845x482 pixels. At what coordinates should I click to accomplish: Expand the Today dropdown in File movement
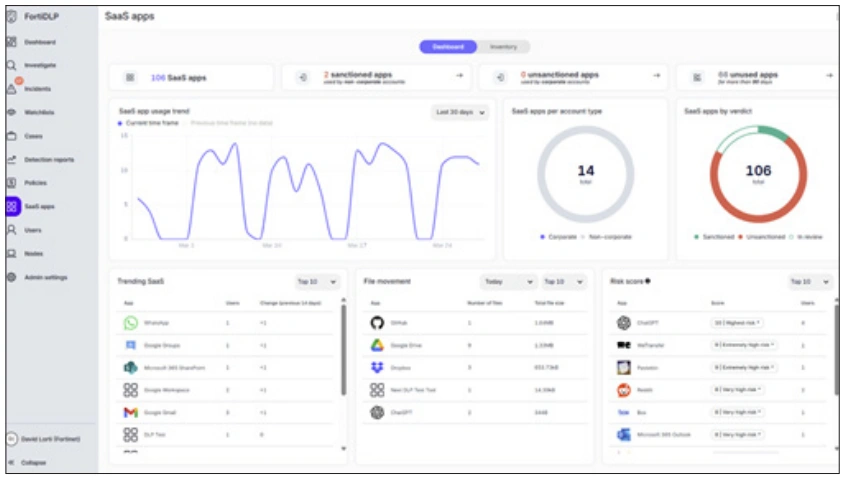click(507, 282)
